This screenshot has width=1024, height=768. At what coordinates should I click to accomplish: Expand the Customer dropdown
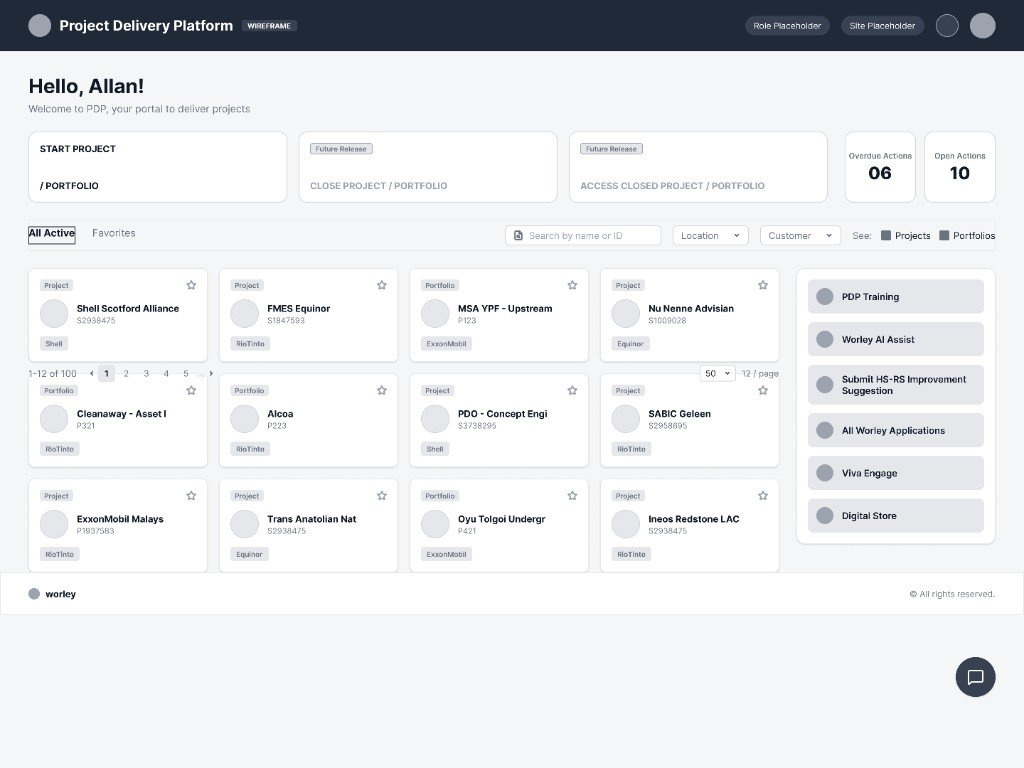coord(800,236)
